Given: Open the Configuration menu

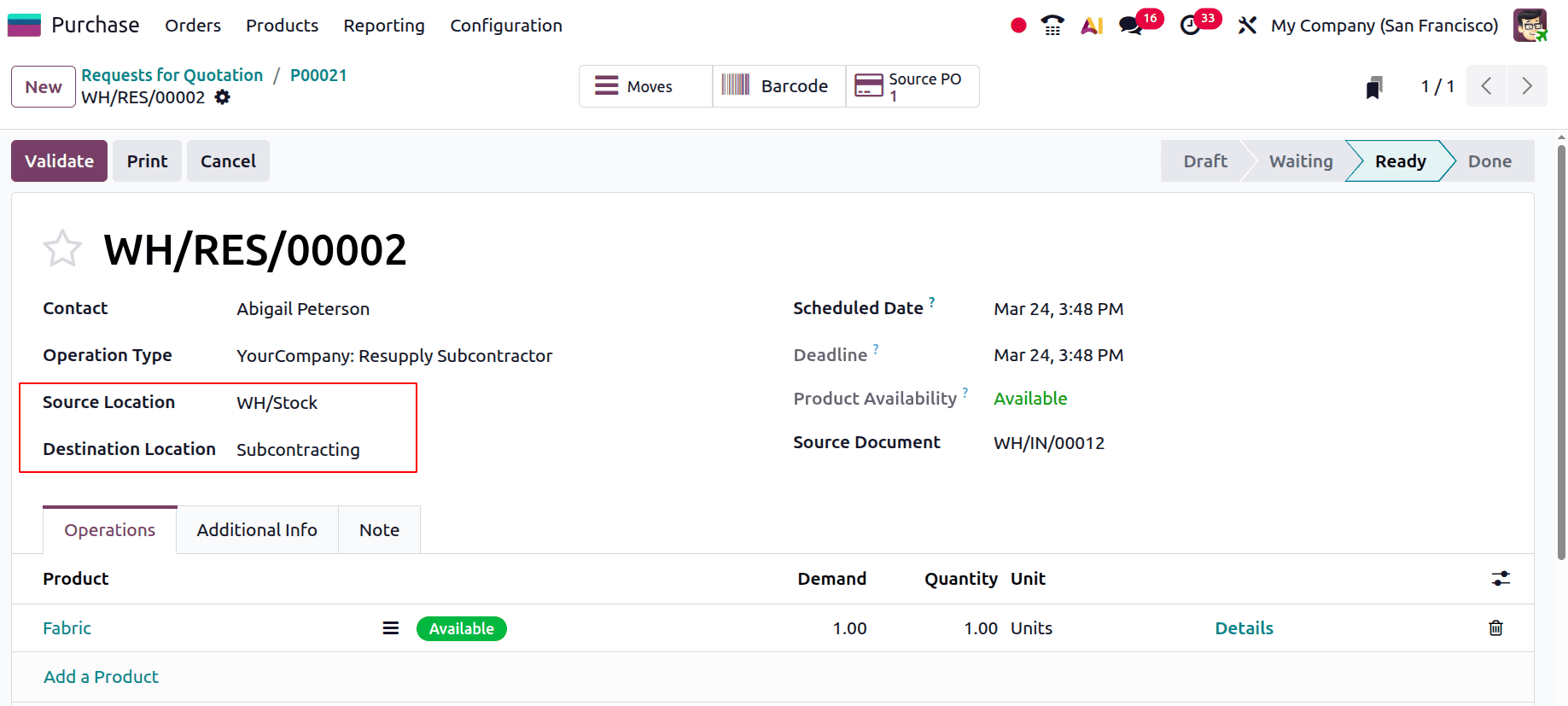Looking at the screenshot, I should [x=506, y=26].
